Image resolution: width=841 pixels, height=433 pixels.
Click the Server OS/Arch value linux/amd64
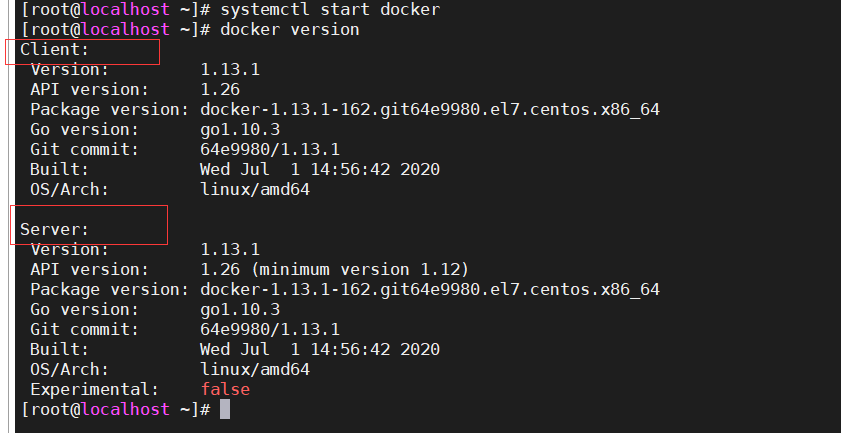pos(254,369)
